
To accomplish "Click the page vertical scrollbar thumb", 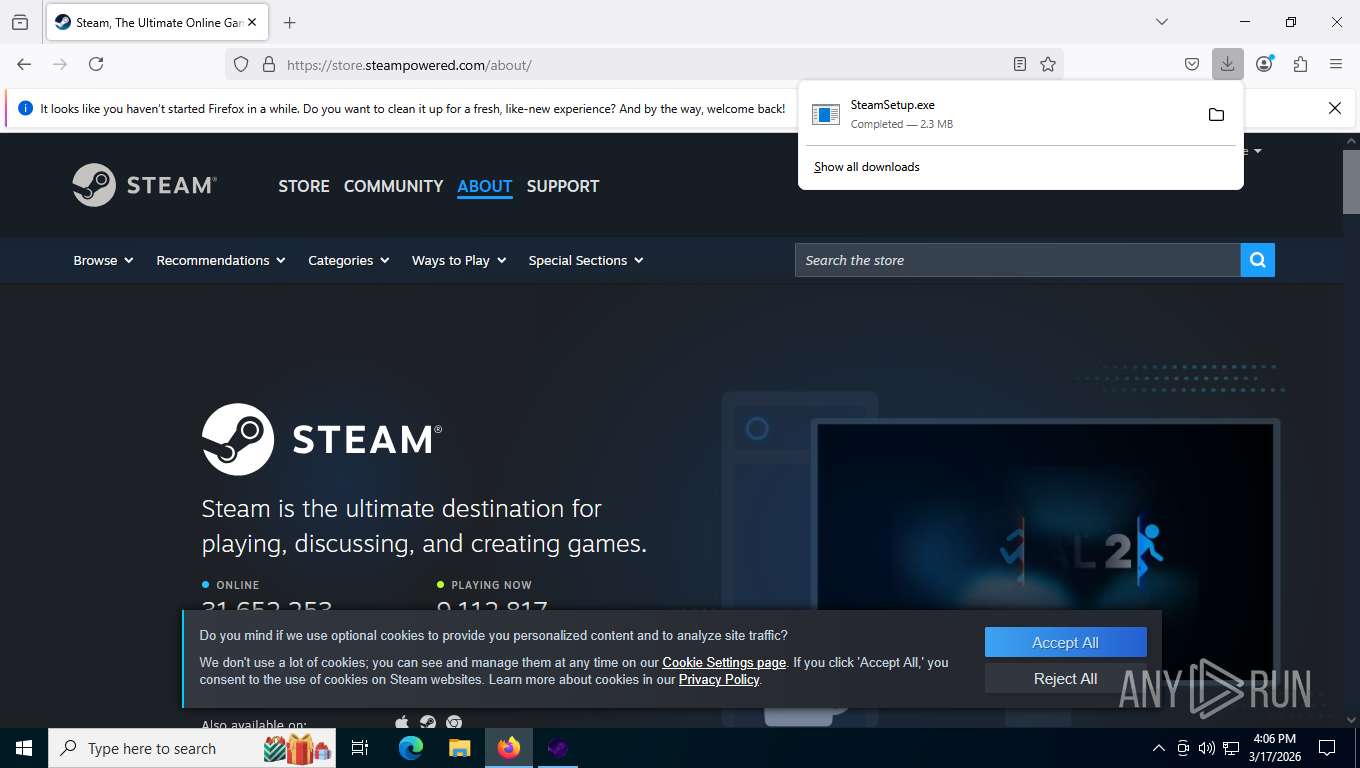I will 1351,181.
